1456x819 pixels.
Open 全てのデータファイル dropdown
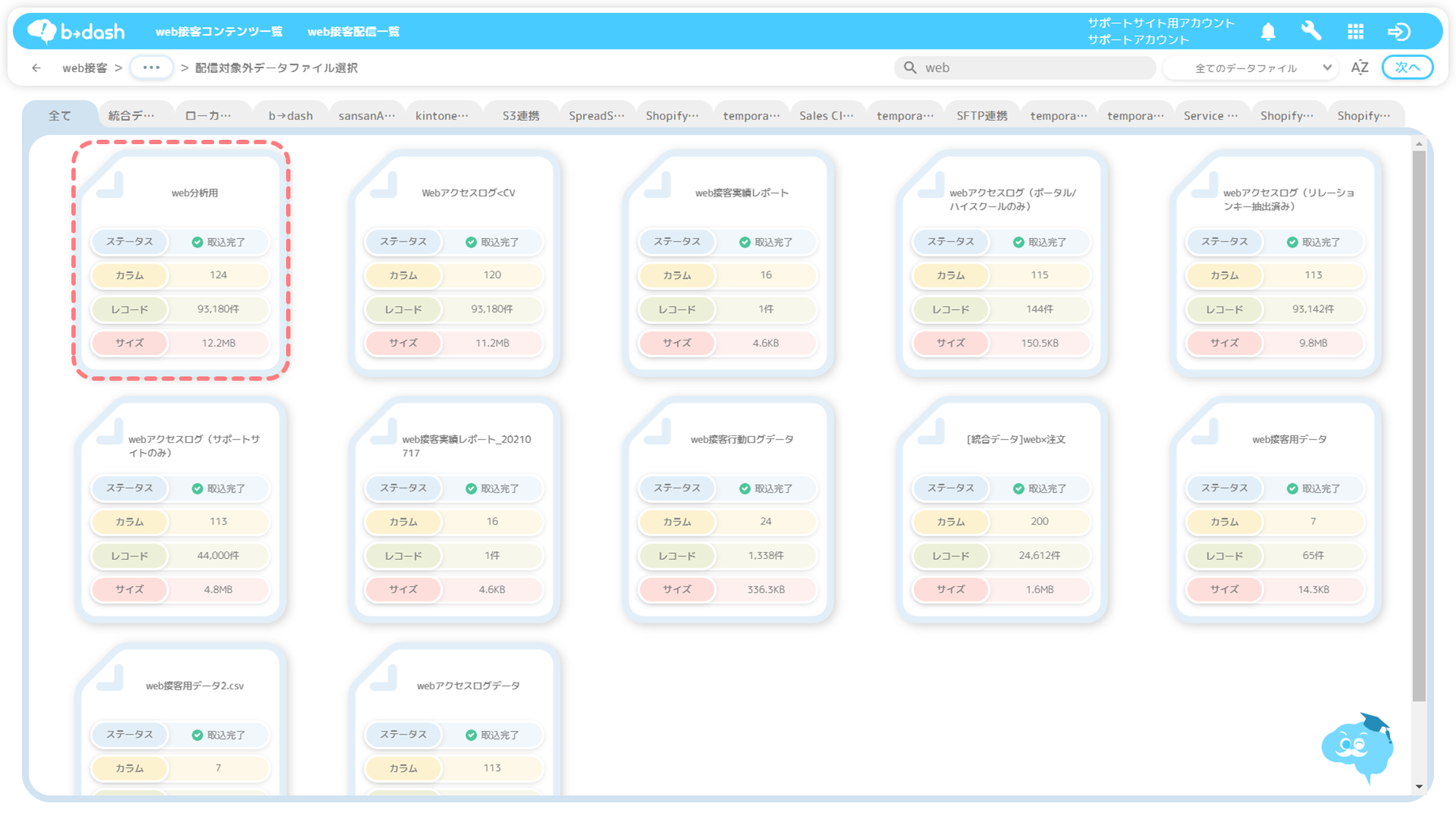click(1251, 68)
